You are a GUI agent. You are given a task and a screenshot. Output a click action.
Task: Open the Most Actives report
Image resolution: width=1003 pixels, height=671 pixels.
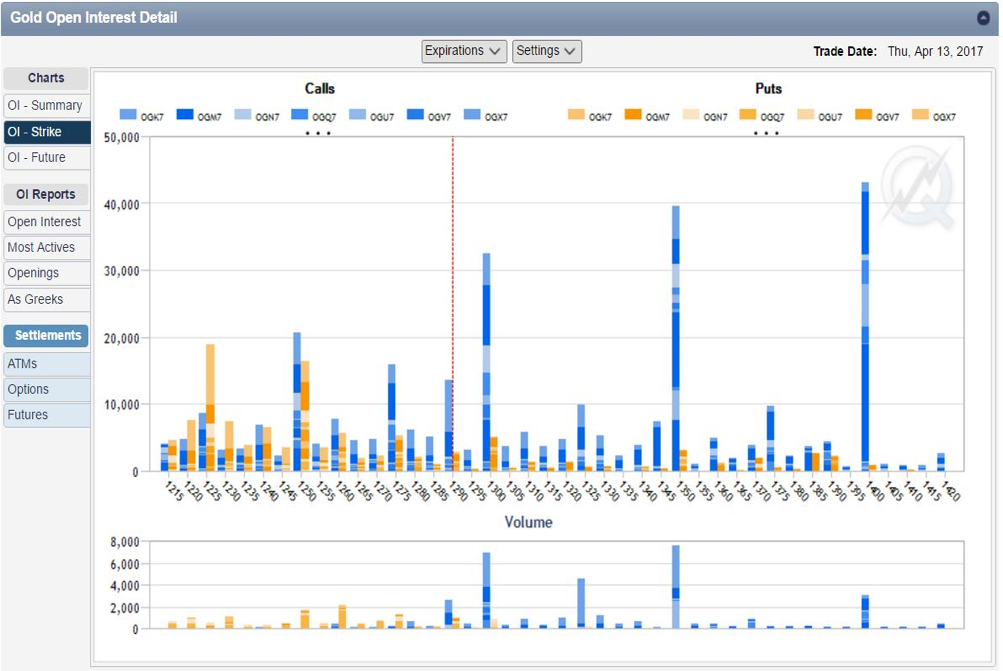[x=46, y=248]
